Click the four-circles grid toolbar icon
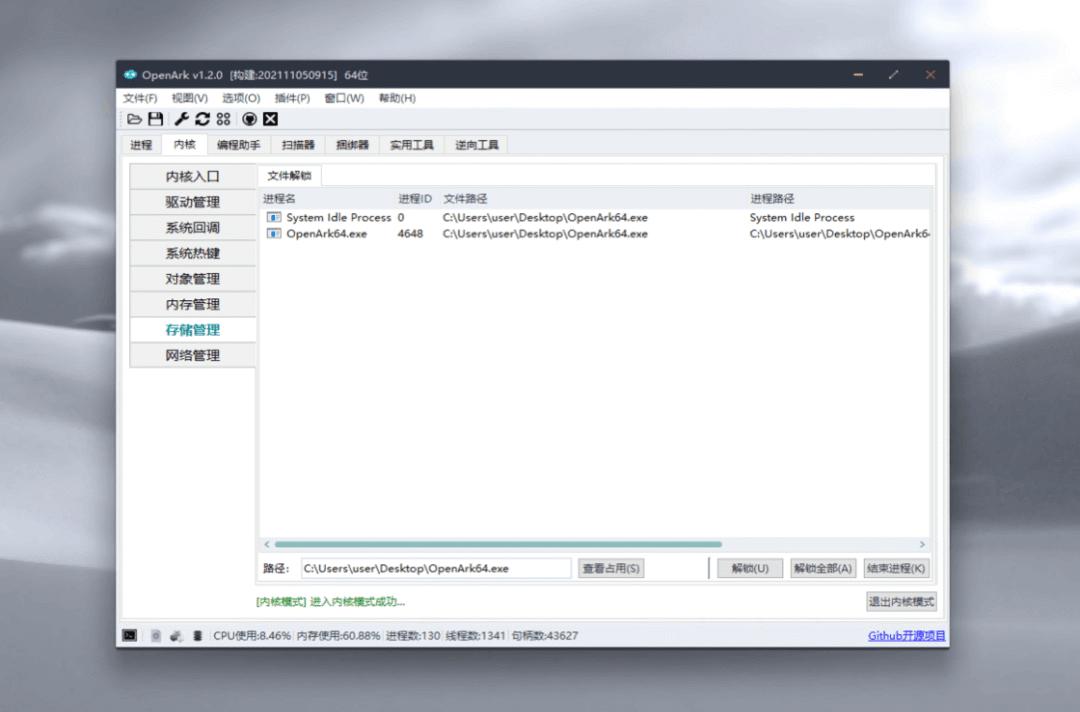1080x712 pixels. (223, 119)
